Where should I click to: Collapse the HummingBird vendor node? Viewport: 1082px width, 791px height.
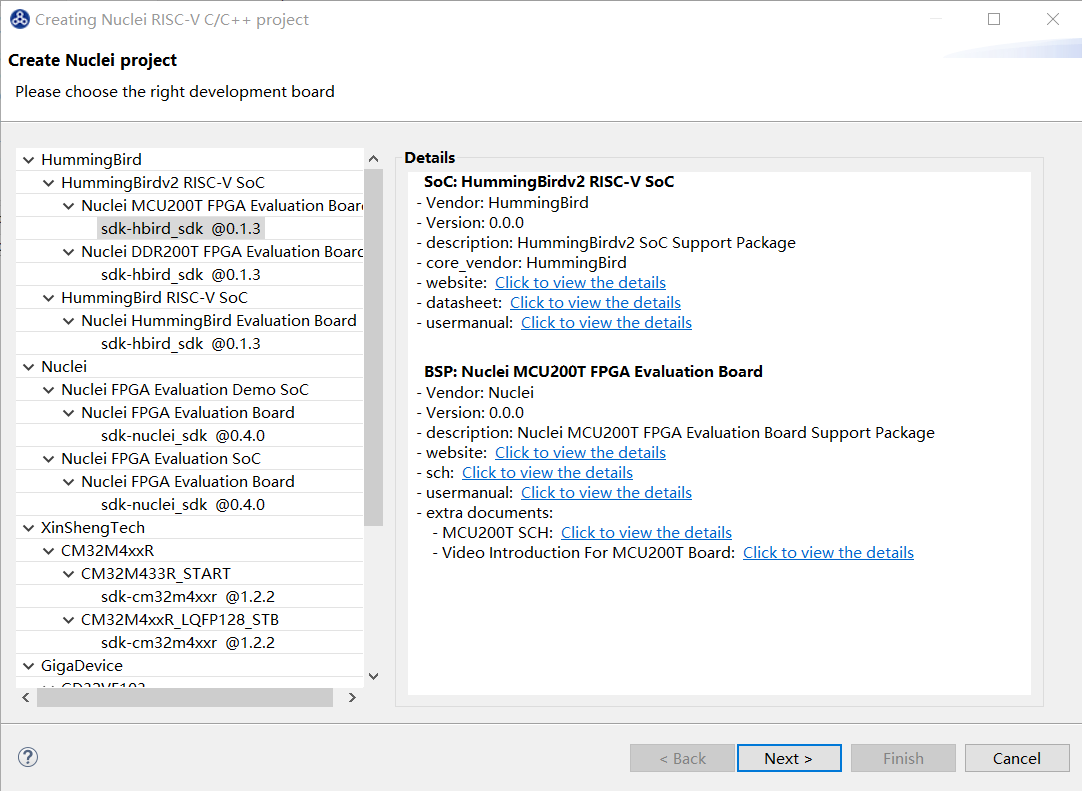point(28,160)
